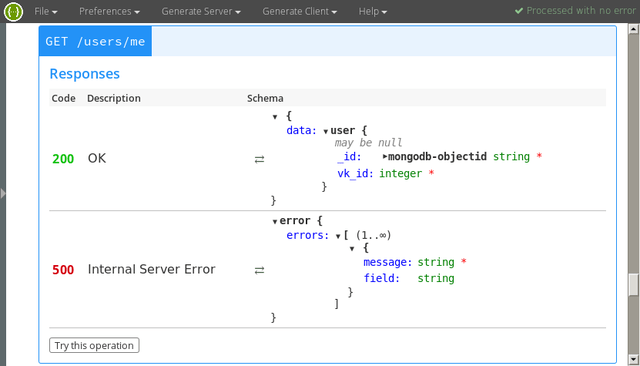
Task: Collapse the errors array triangle
Action: (338, 236)
